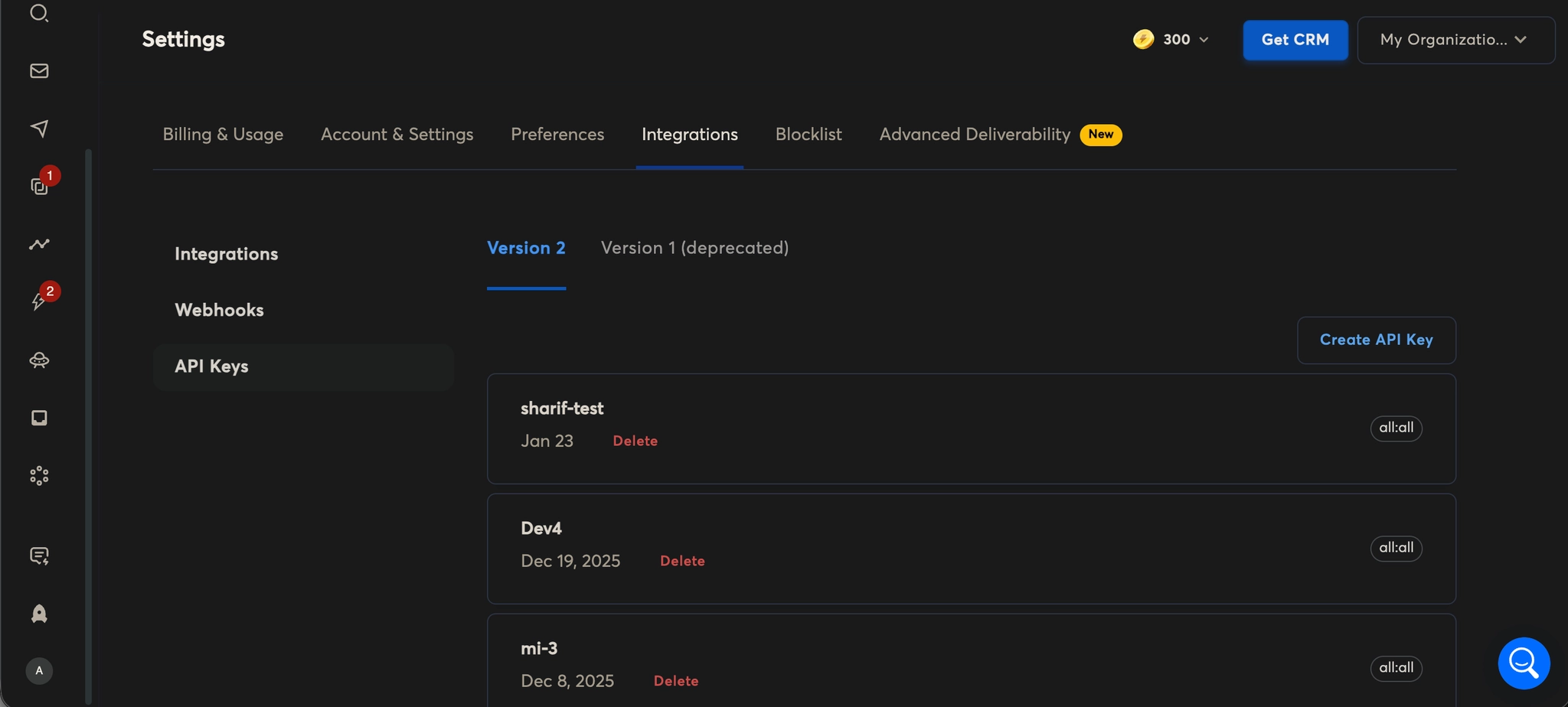This screenshot has height=707, width=1568.
Task: Open the Blocklist tab
Action: pos(808,134)
